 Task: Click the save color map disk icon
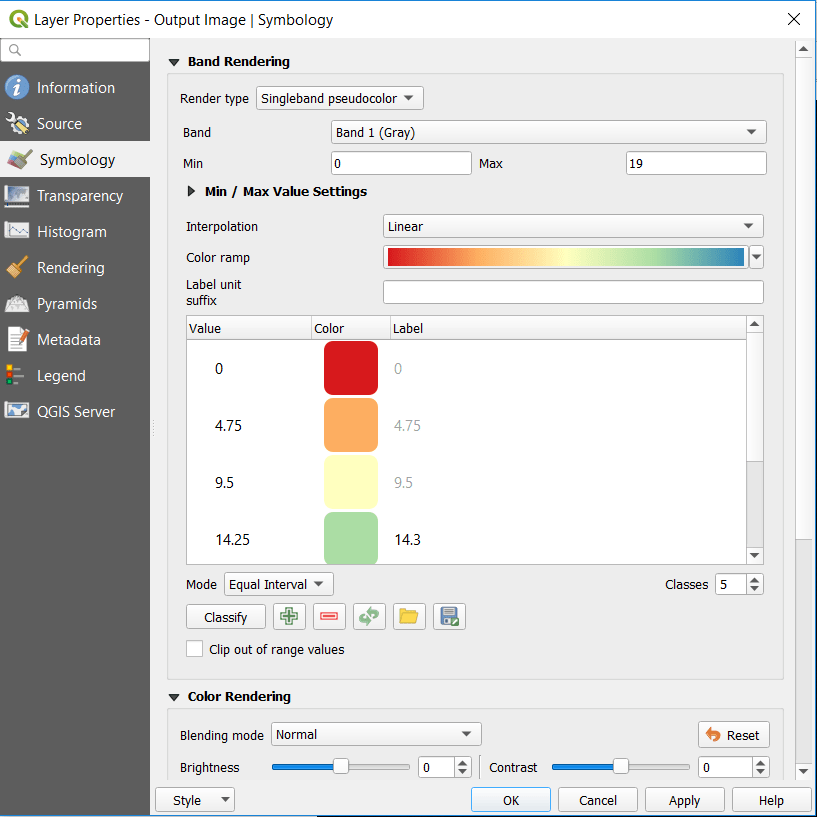point(449,617)
